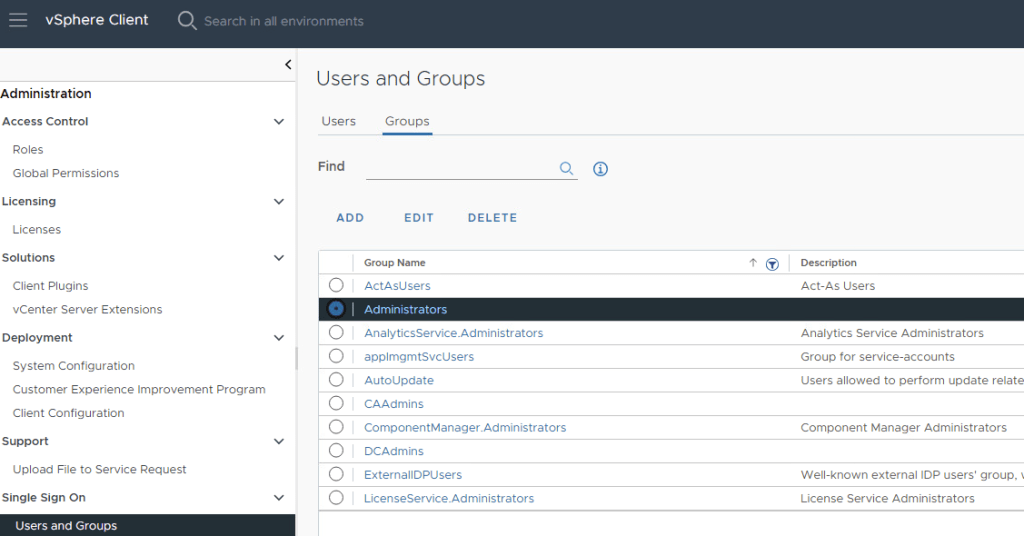Click the DELETE button
The image size is (1024, 536).
point(492,218)
